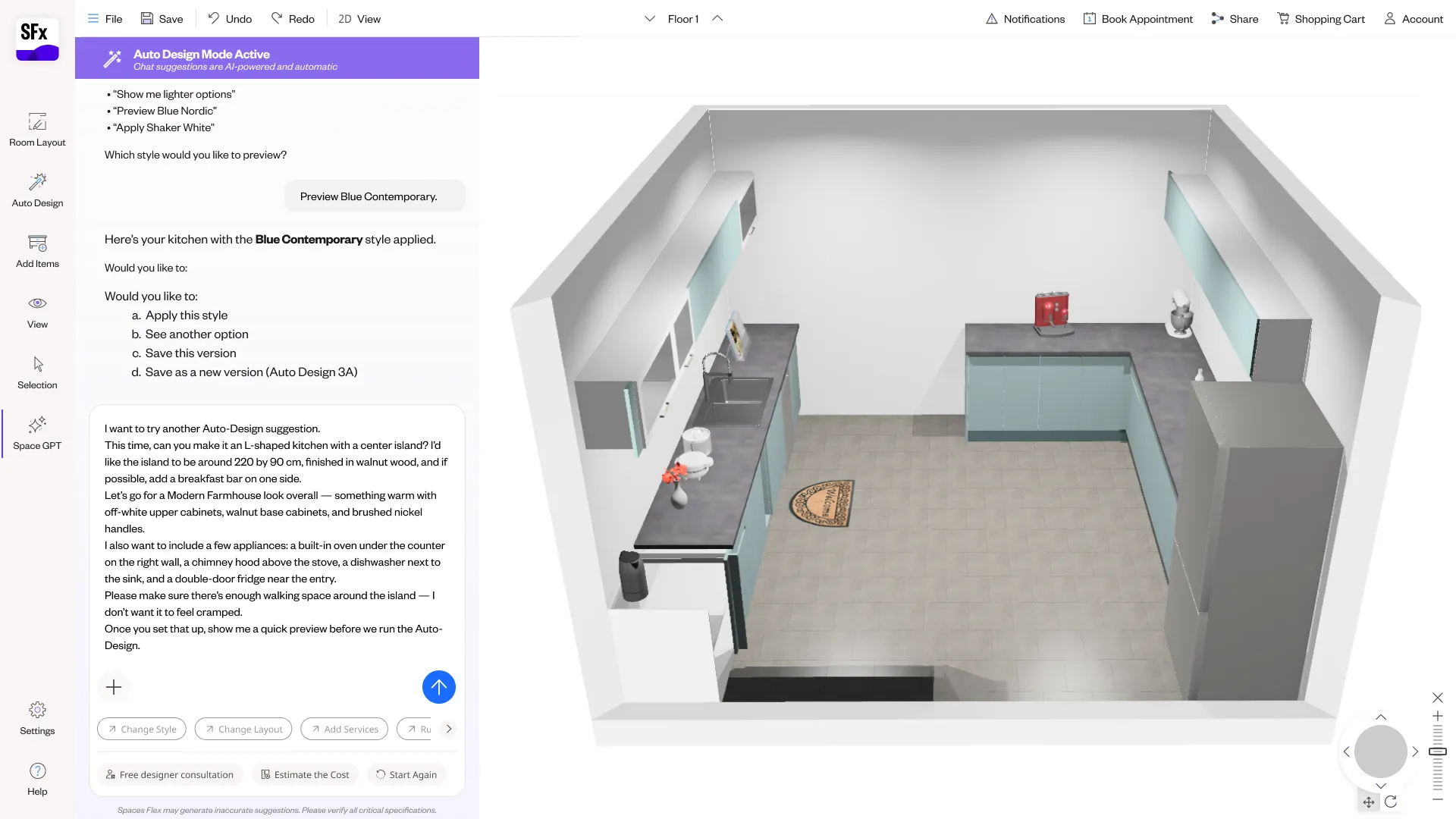Toggle the 2D View mode
This screenshot has height=819, width=1456.
pos(359,19)
